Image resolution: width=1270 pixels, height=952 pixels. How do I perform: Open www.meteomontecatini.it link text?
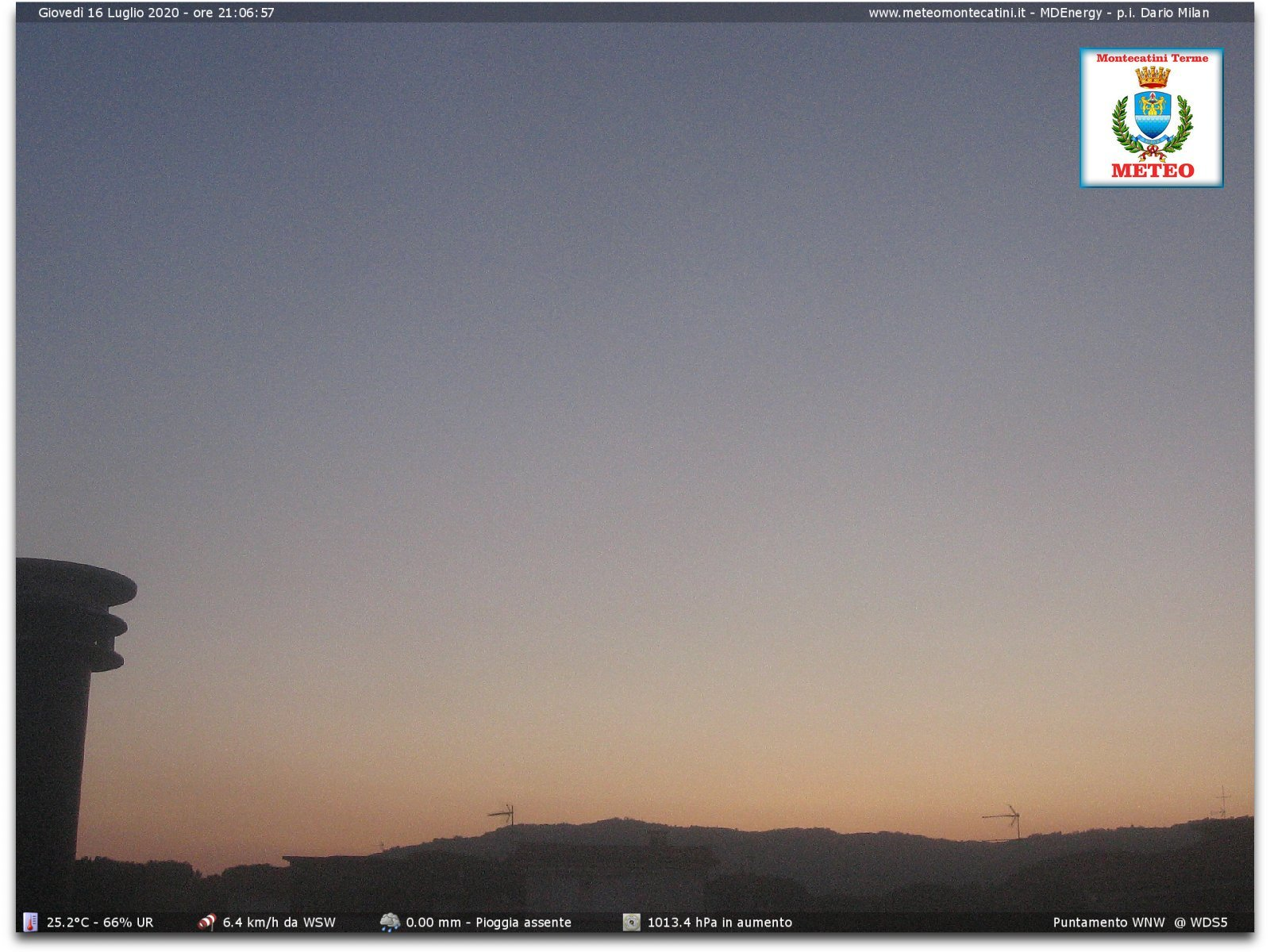[x=947, y=13]
